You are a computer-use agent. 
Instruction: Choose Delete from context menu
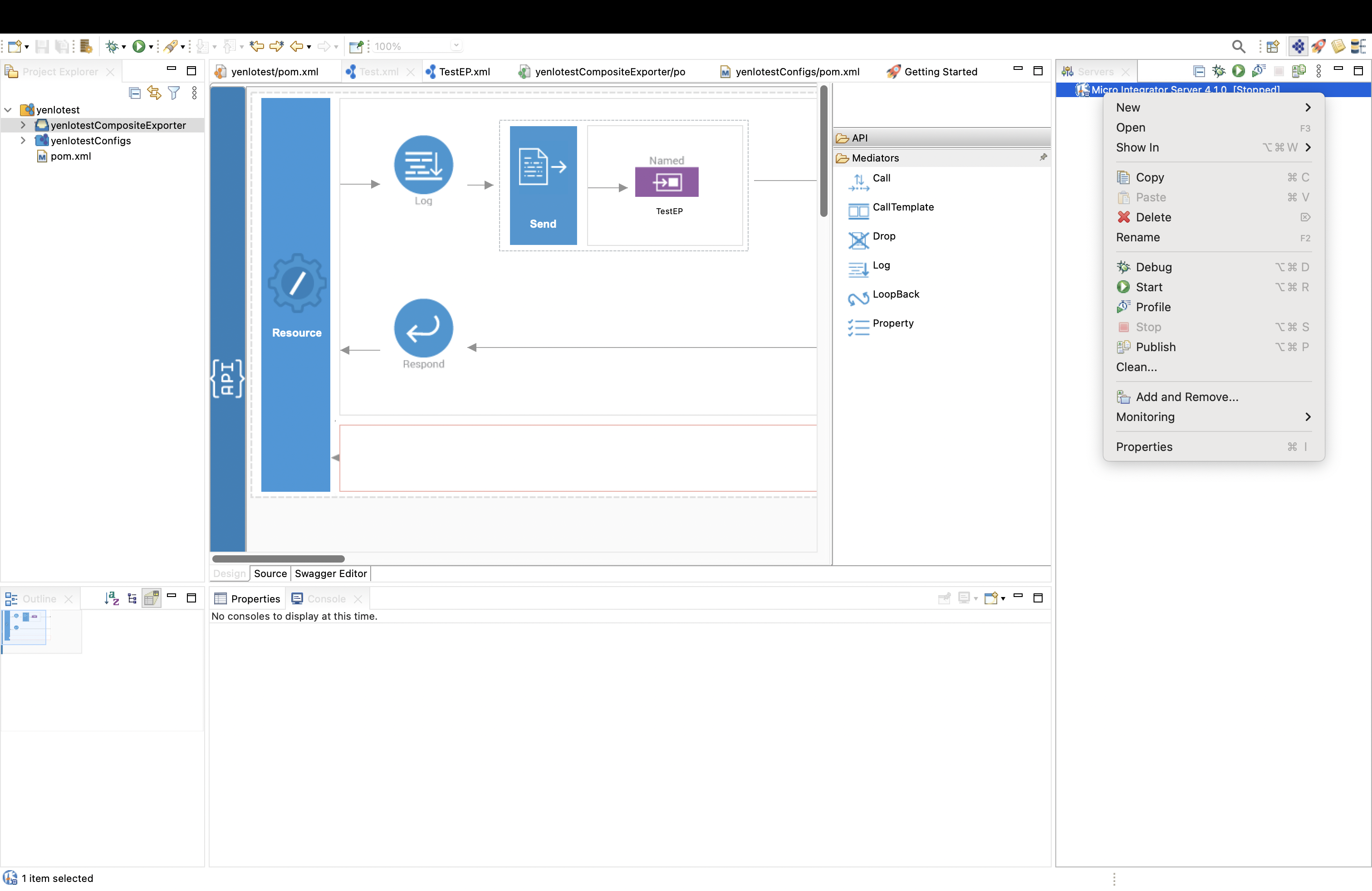[x=1213, y=217]
